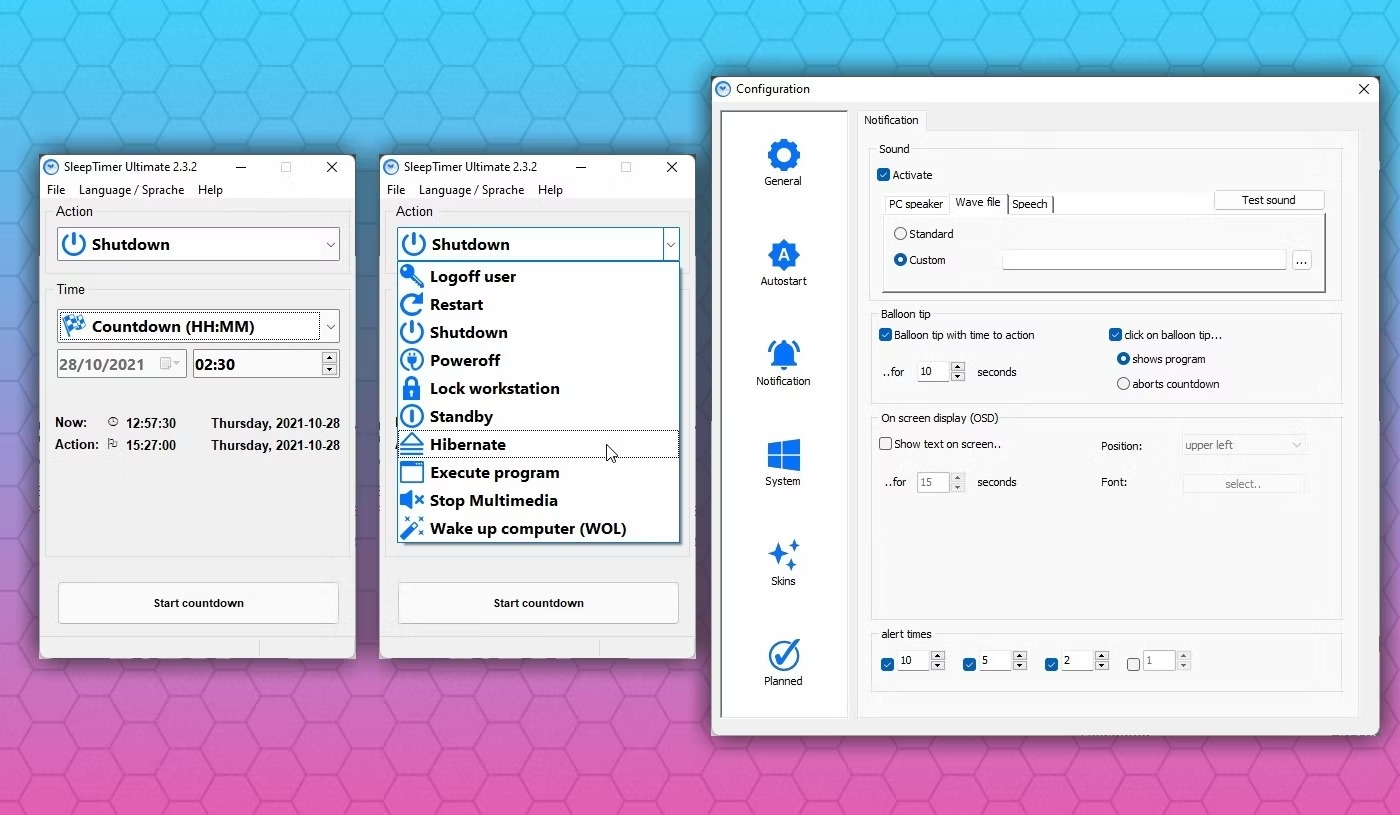
Task: Adjust 2 alert time stepper arrows
Action: (1101, 661)
